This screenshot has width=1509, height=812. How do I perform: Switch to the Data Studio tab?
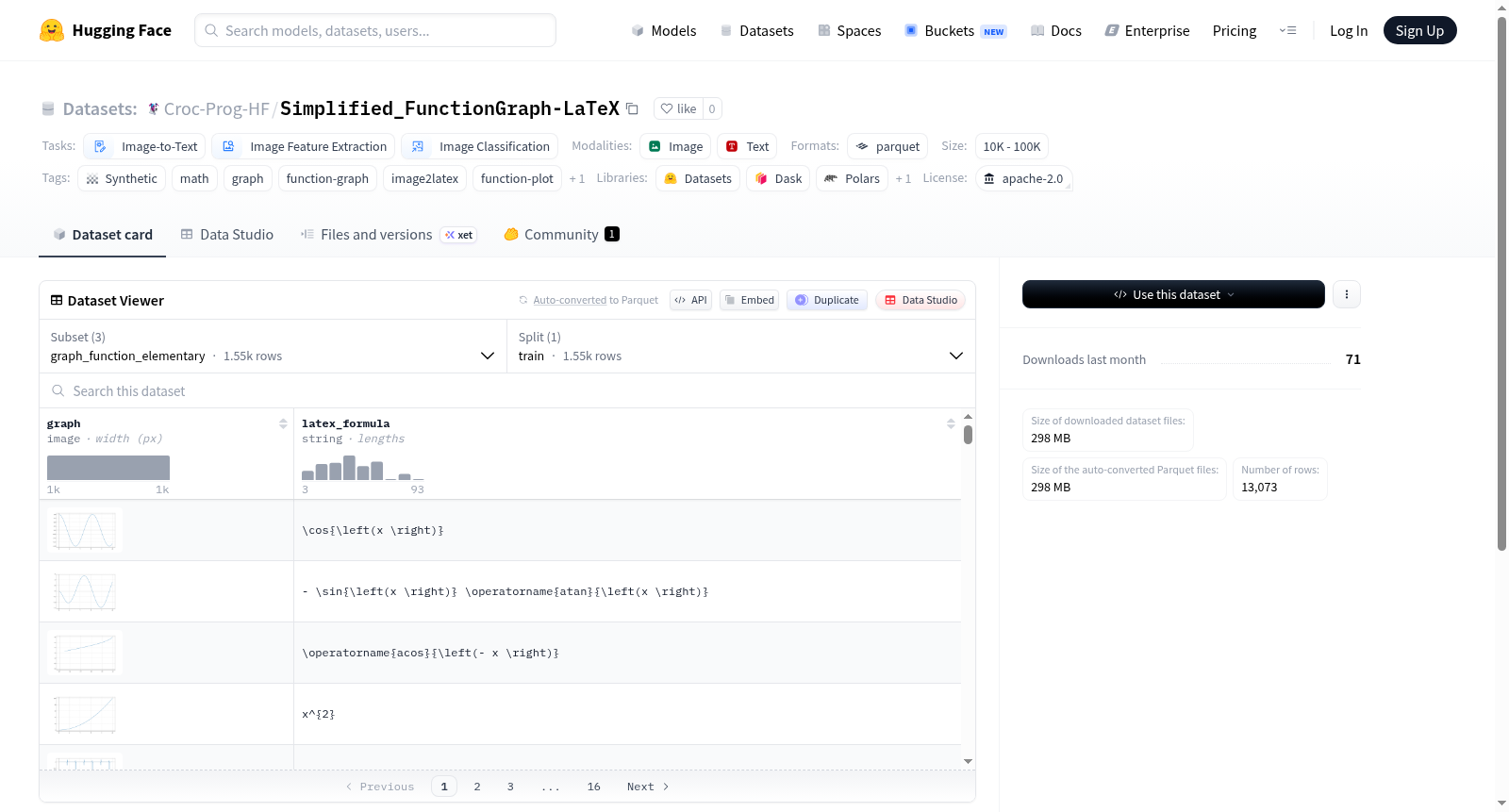coord(226,235)
